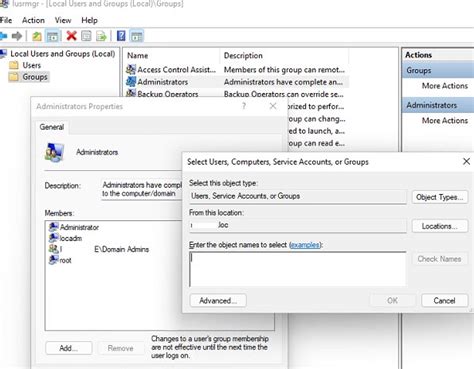The image size is (474, 369).
Task: Click the Groups folder icon
Action: click(x=14, y=77)
